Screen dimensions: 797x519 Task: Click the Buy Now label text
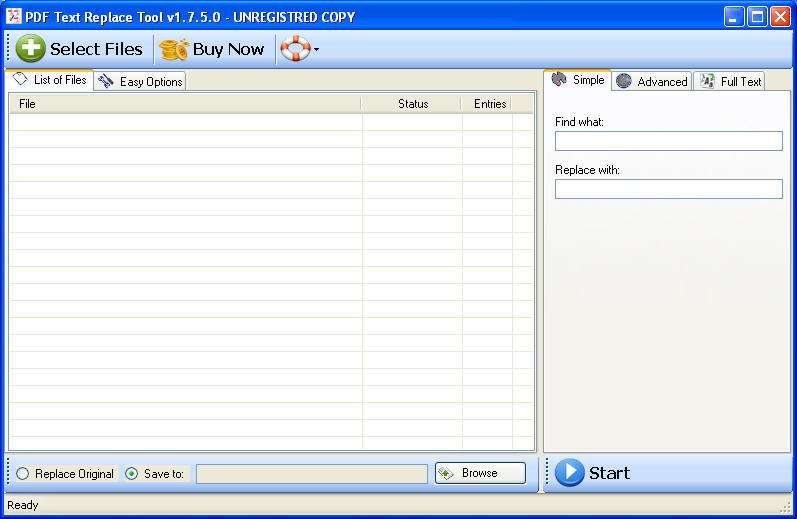click(228, 49)
